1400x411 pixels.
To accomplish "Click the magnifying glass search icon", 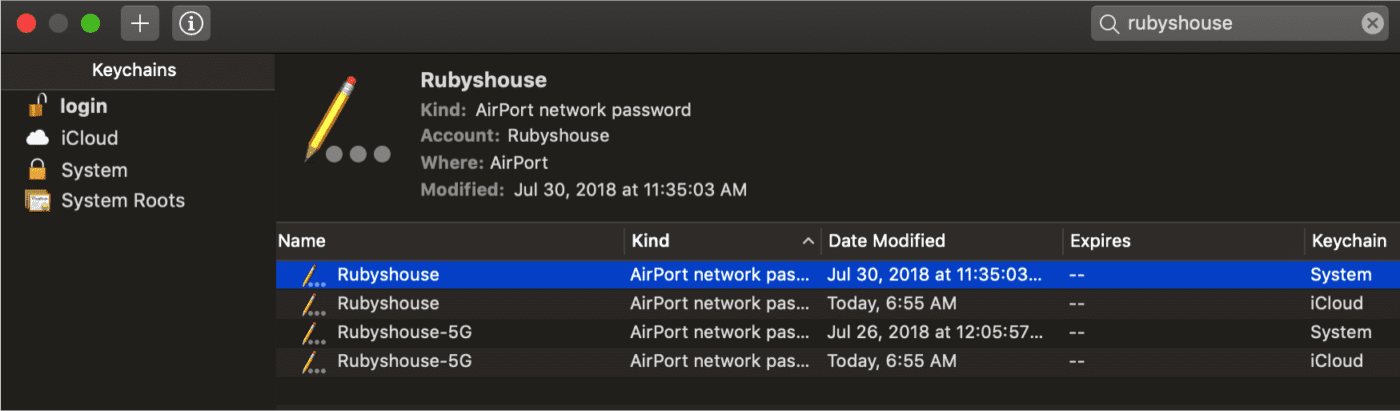I will pos(1108,24).
